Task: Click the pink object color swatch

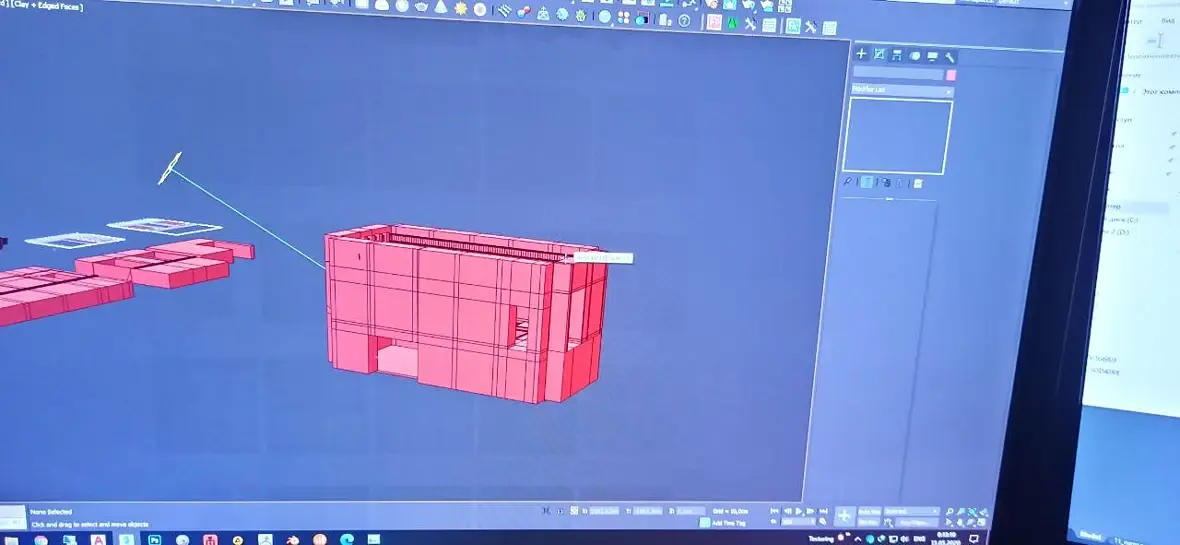Action: pos(951,75)
